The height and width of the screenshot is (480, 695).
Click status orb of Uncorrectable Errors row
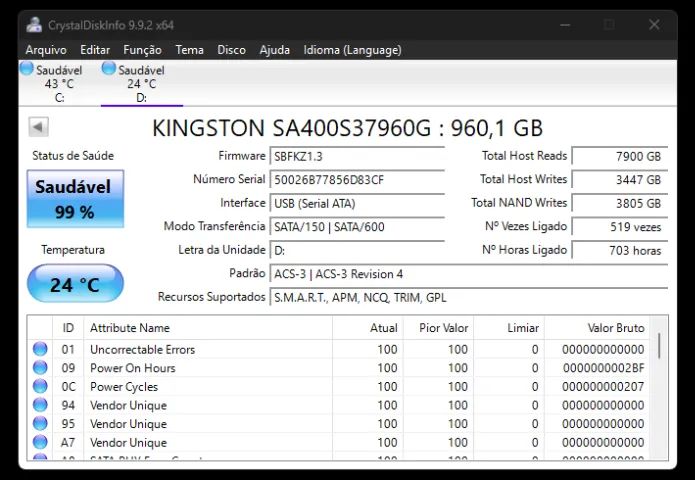[x=40, y=349]
